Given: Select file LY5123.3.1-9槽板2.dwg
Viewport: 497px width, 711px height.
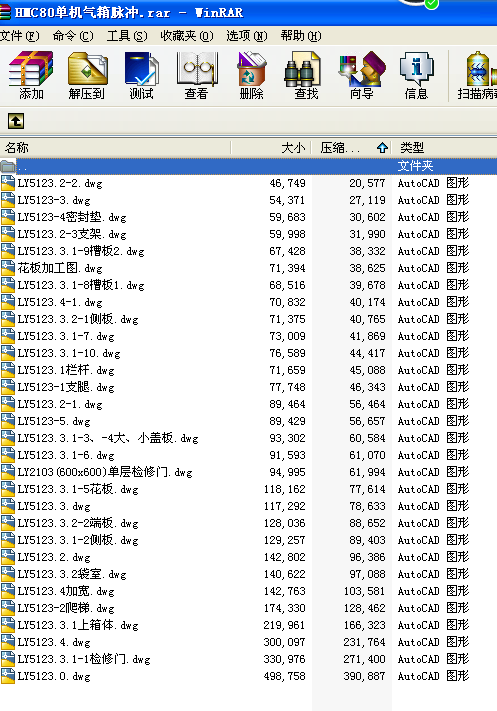Looking at the screenshot, I should (x=81, y=251).
